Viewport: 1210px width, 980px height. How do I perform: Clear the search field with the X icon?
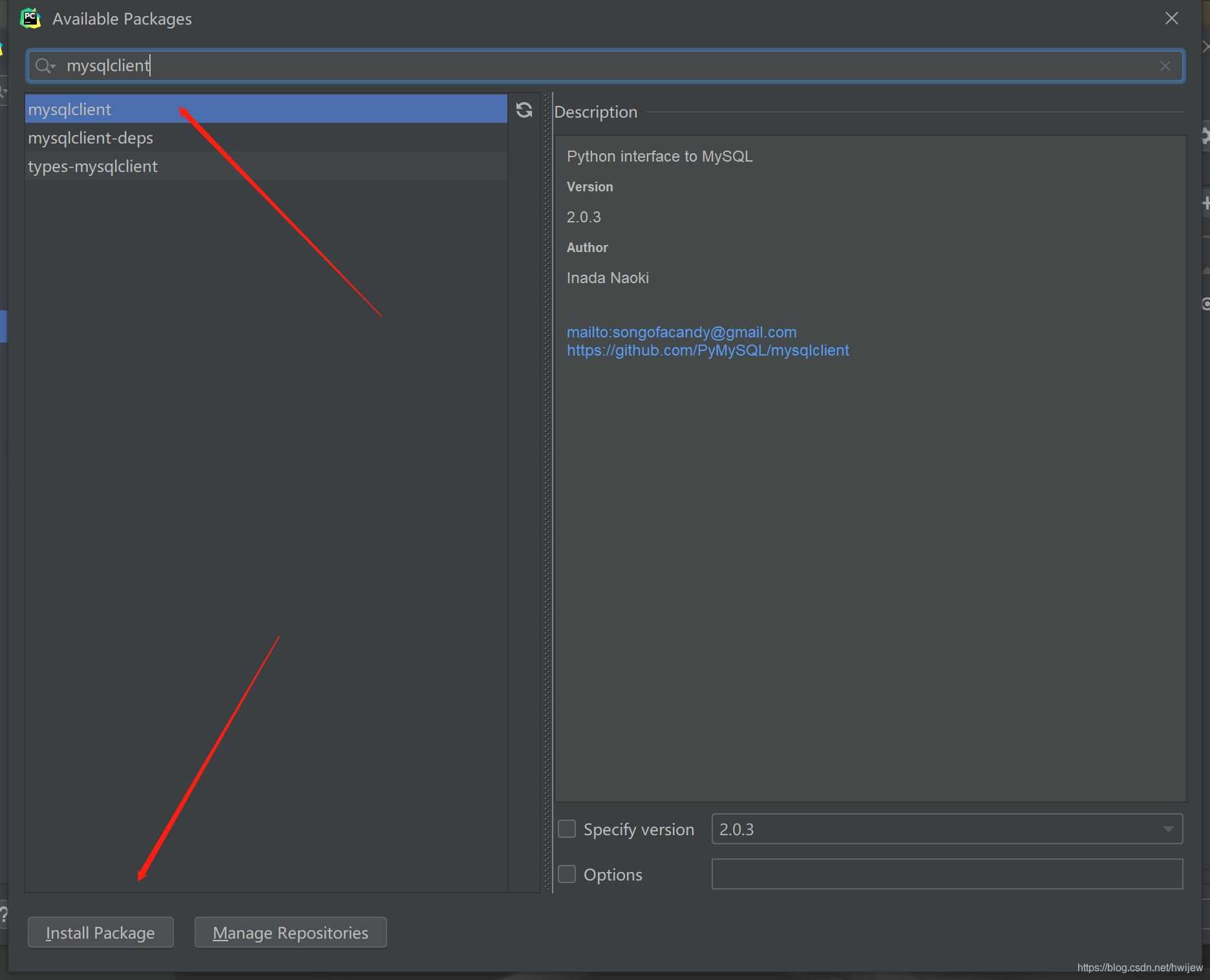[1165, 66]
